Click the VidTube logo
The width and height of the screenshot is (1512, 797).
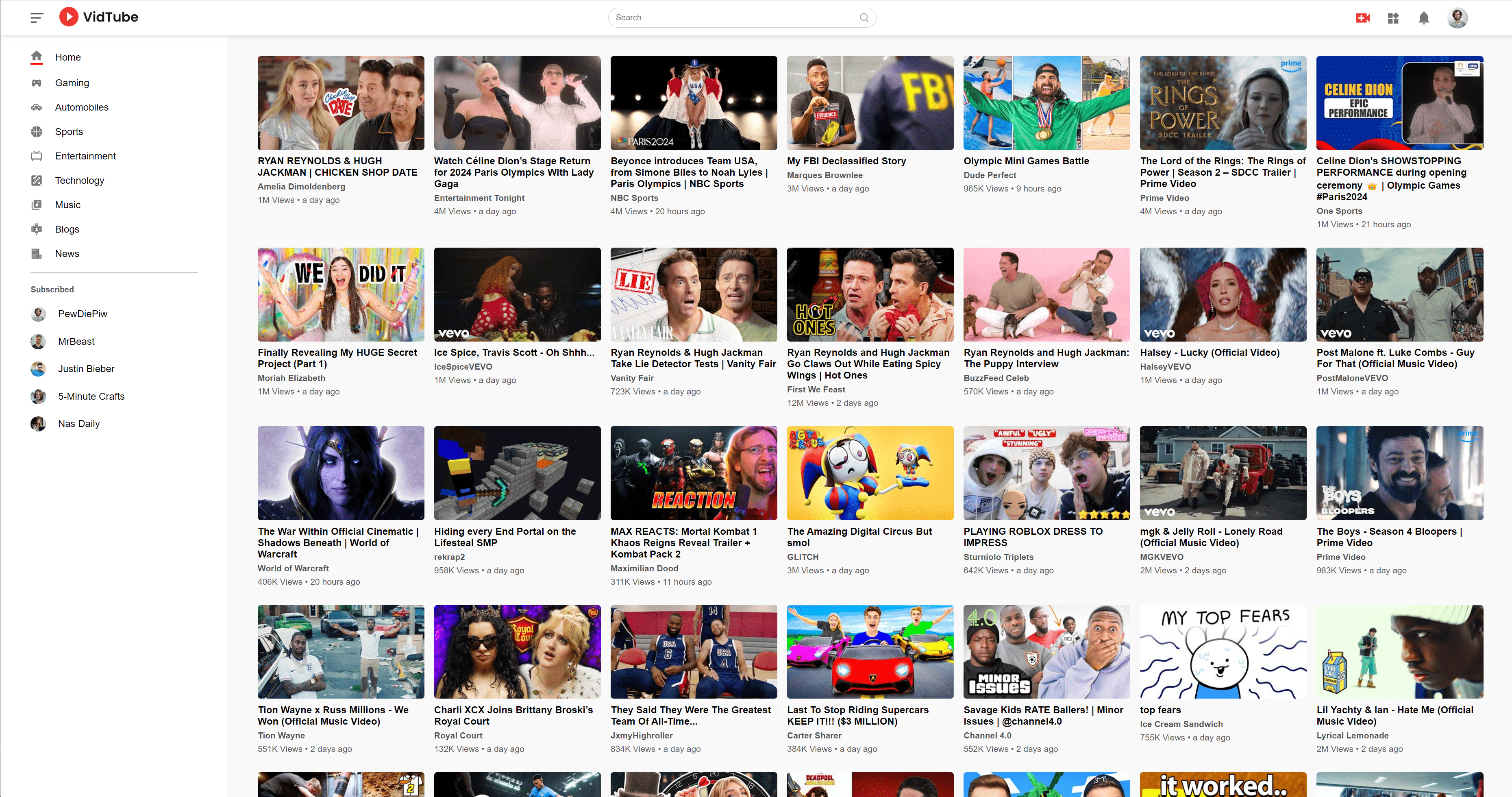(99, 17)
